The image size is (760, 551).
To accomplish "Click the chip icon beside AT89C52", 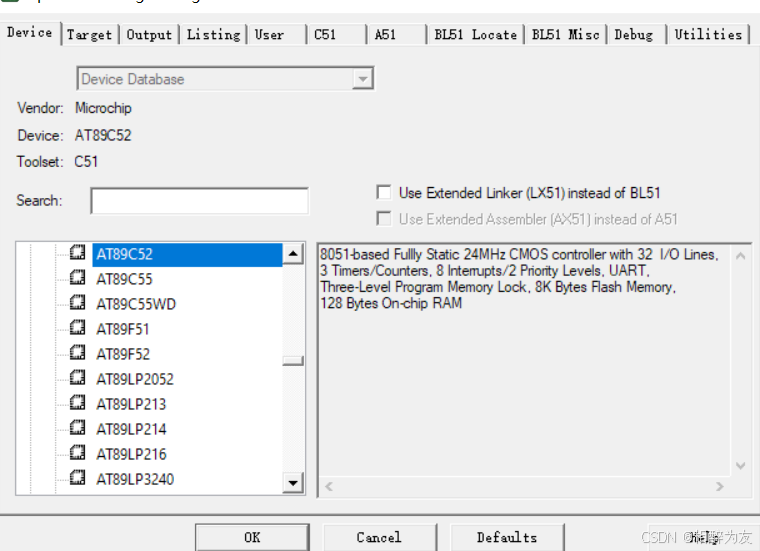I will 78,252.
